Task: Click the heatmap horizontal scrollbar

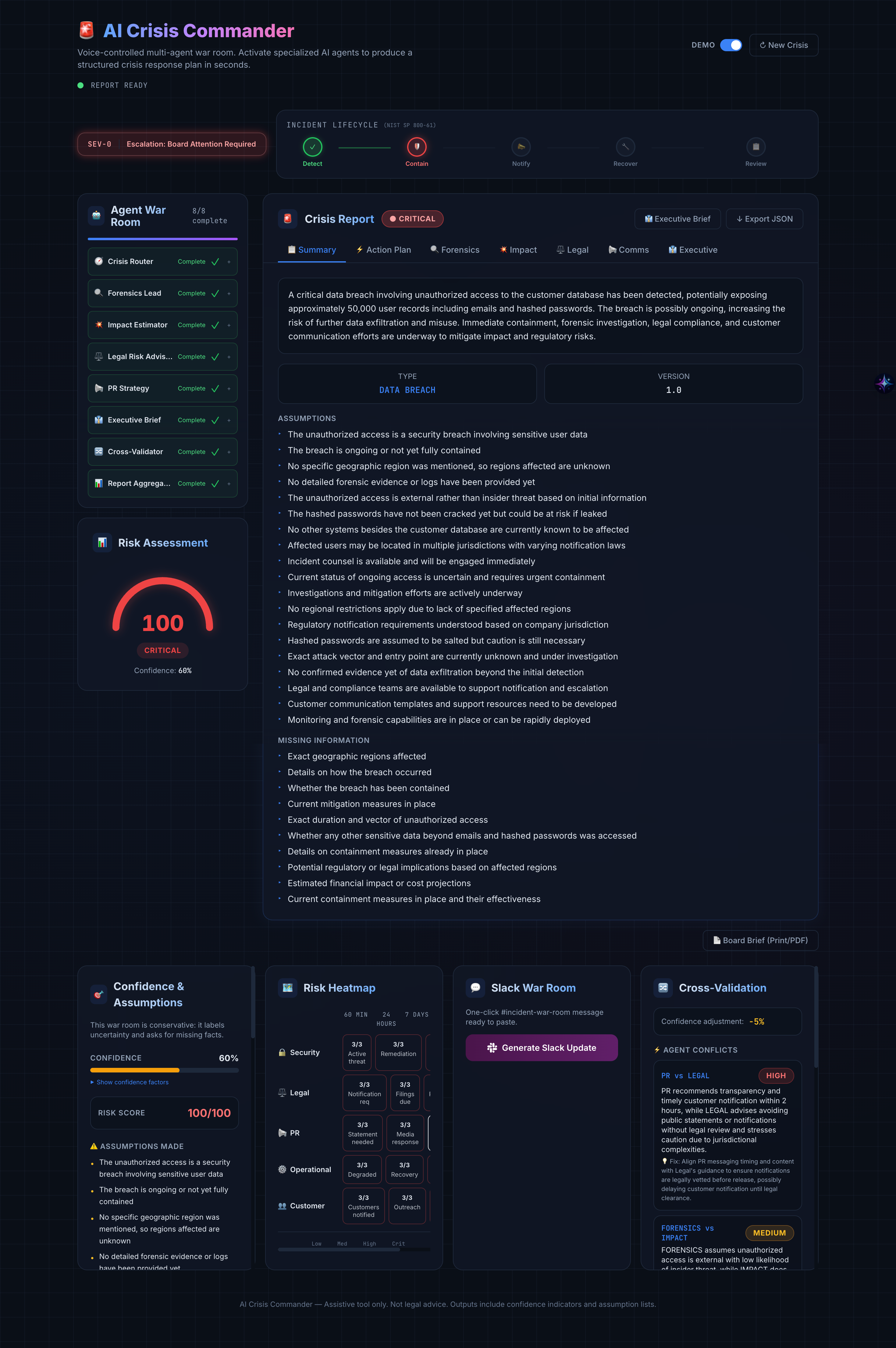Action: [x=339, y=1250]
